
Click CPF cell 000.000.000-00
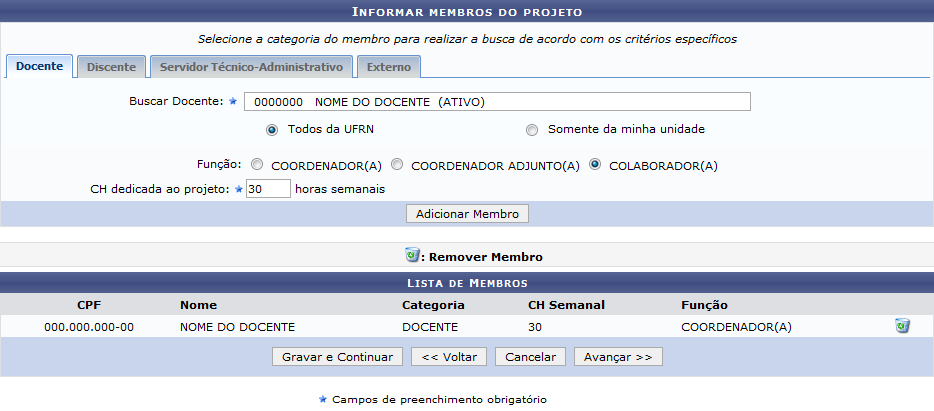pyautogui.click(x=89, y=327)
